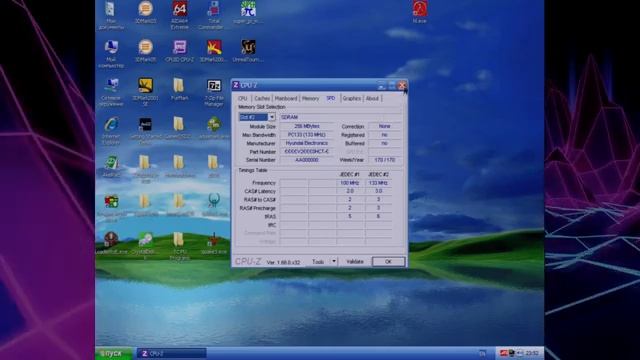Image resolution: width=640 pixels, height=360 pixels.
Task: Launch the CPUID CPU-Z desktop shortcut
Action: click(180, 51)
